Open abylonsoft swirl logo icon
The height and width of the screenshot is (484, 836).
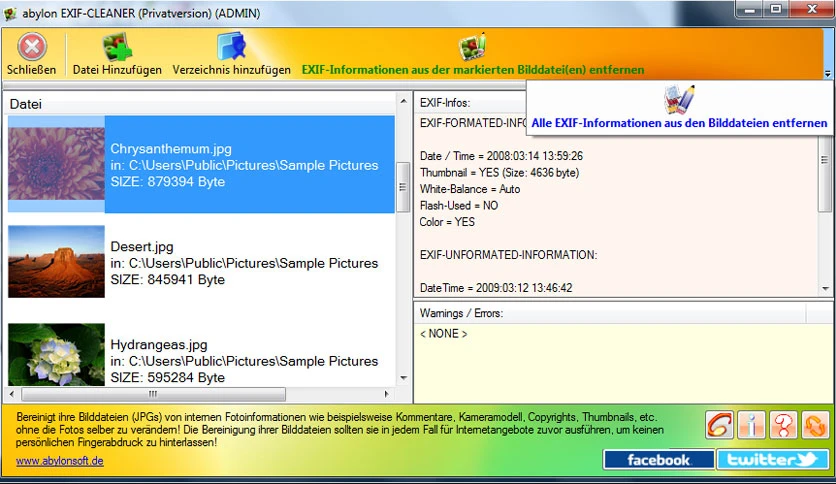[x=719, y=425]
